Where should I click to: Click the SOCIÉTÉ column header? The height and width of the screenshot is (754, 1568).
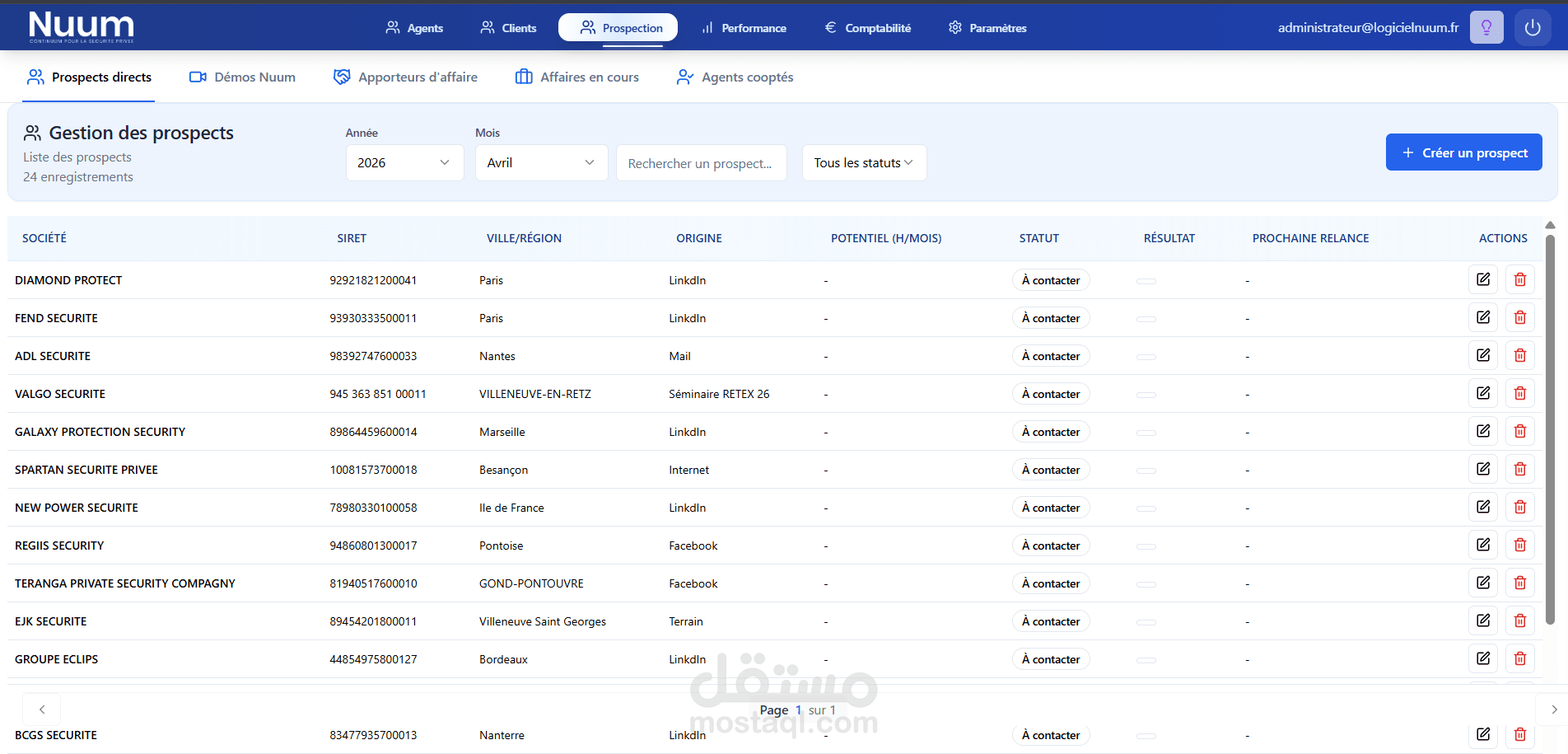coord(44,238)
